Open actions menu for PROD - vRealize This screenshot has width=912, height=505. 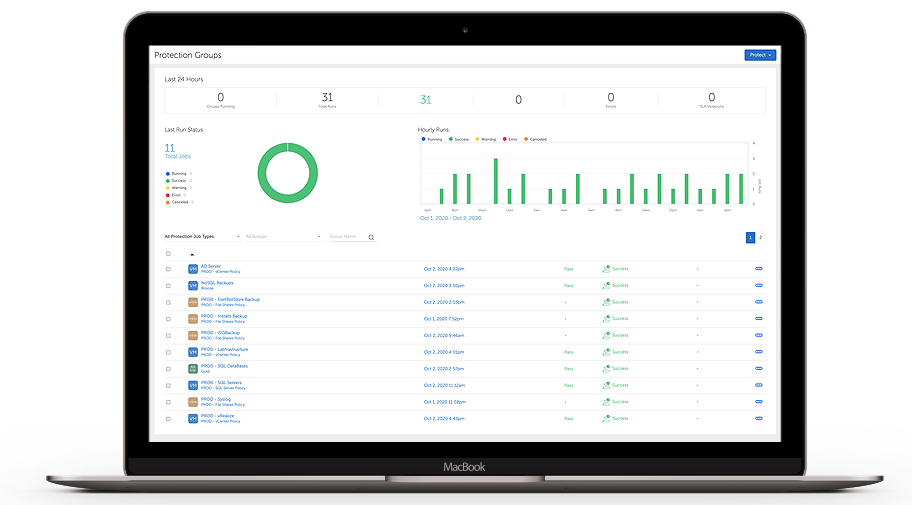758,418
